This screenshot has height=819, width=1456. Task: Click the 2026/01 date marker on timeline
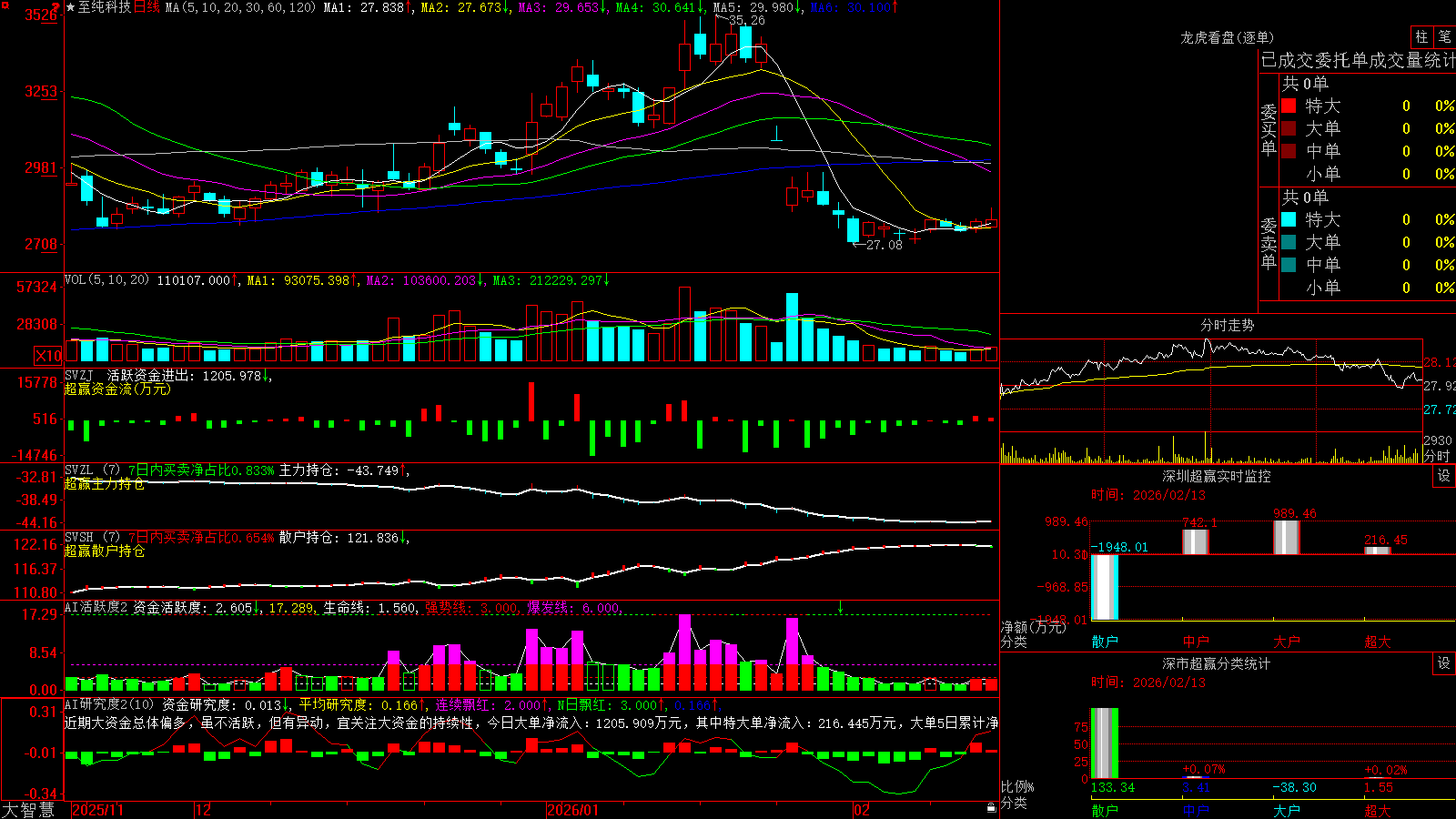point(573,810)
